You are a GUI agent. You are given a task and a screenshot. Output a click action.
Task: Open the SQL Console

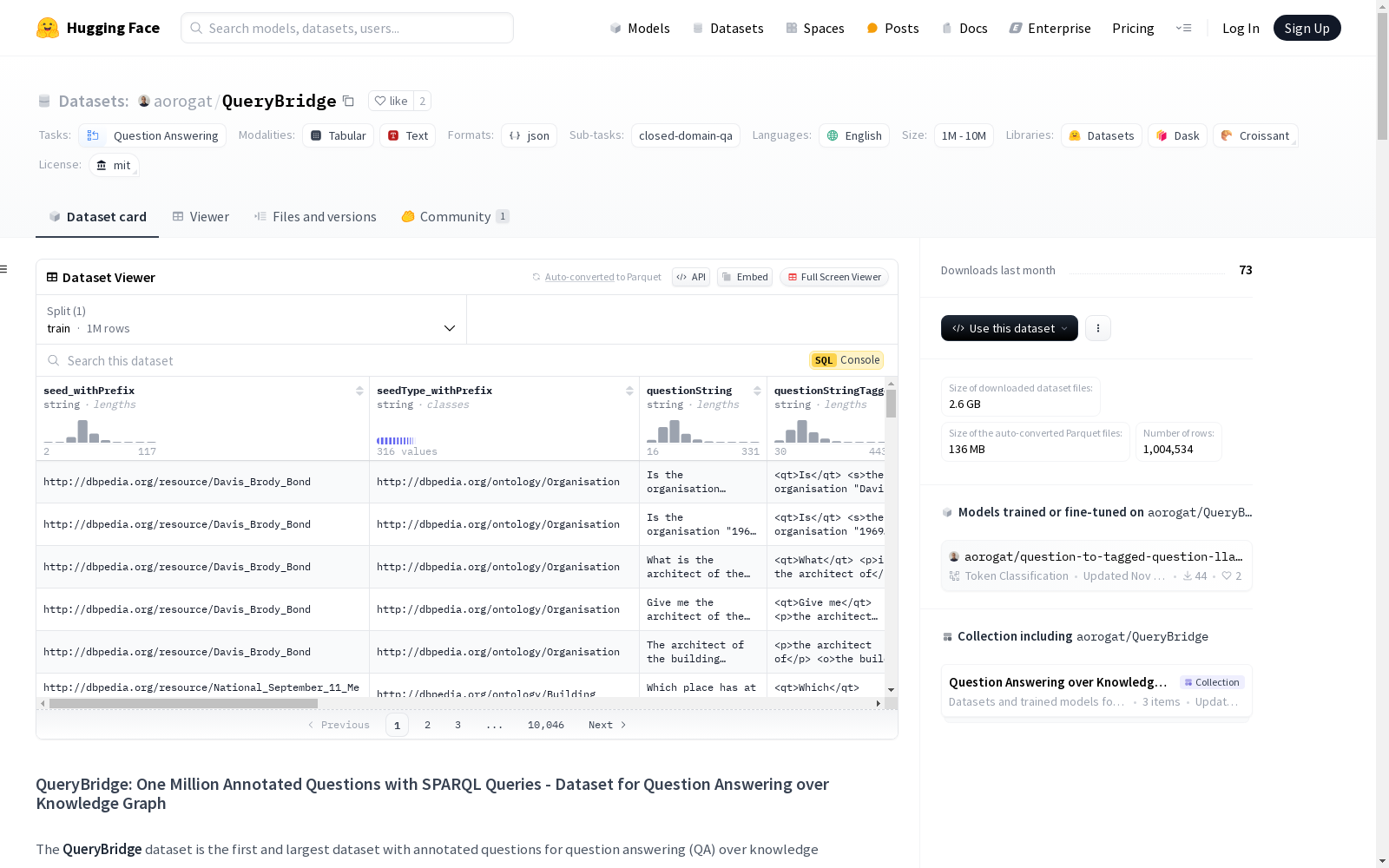846,360
